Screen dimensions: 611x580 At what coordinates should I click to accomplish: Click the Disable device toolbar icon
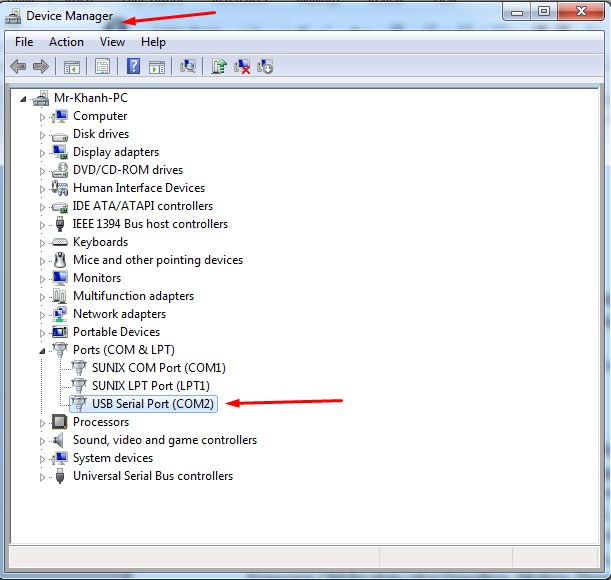pyautogui.click(x=265, y=66)
